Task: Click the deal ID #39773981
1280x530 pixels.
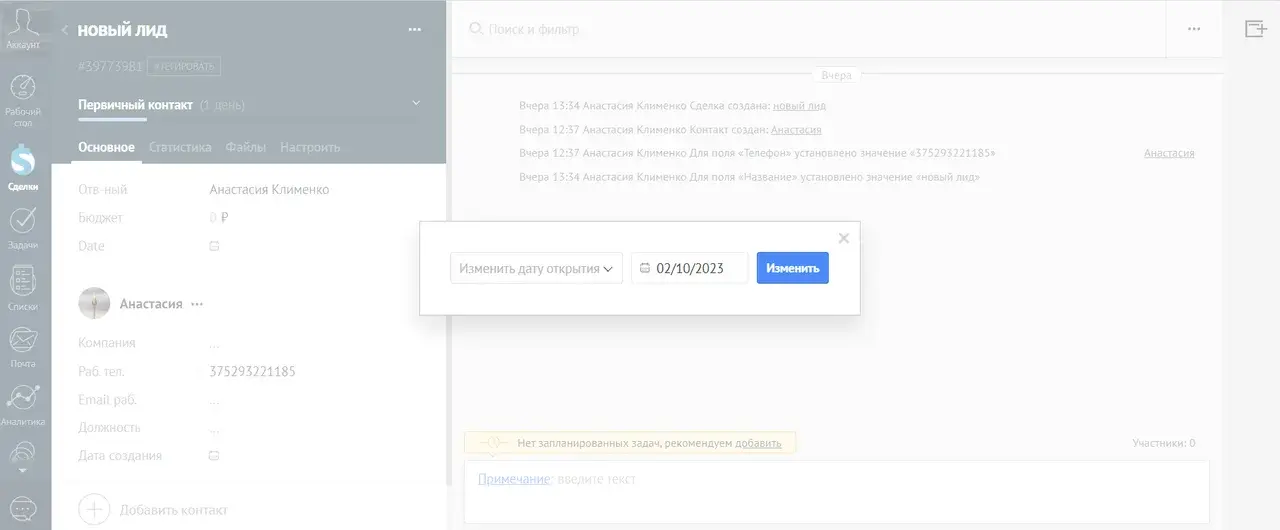Action: click(110, 67)
